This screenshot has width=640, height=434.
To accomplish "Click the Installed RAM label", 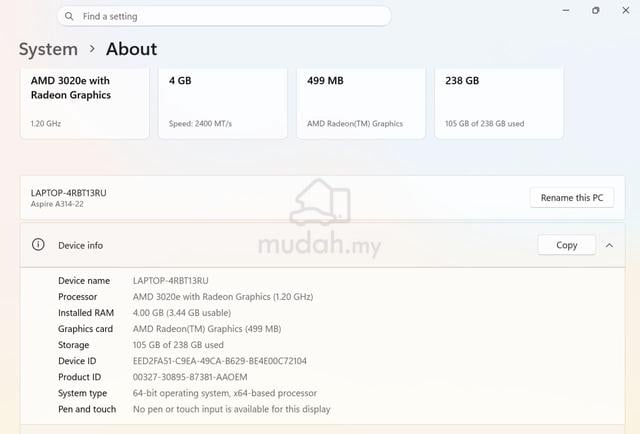I will click(86, 313).
